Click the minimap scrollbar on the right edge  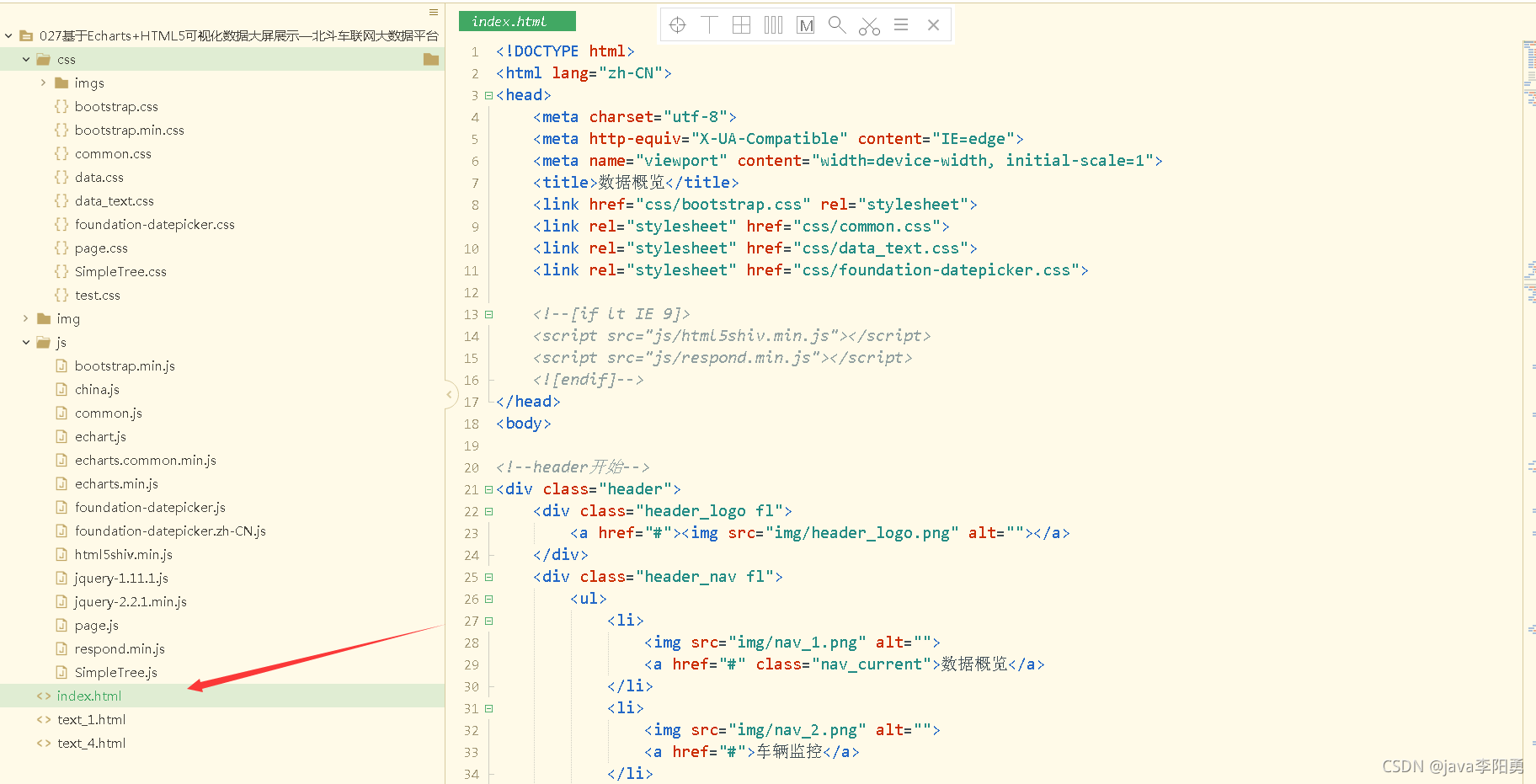coord(1529,168)
